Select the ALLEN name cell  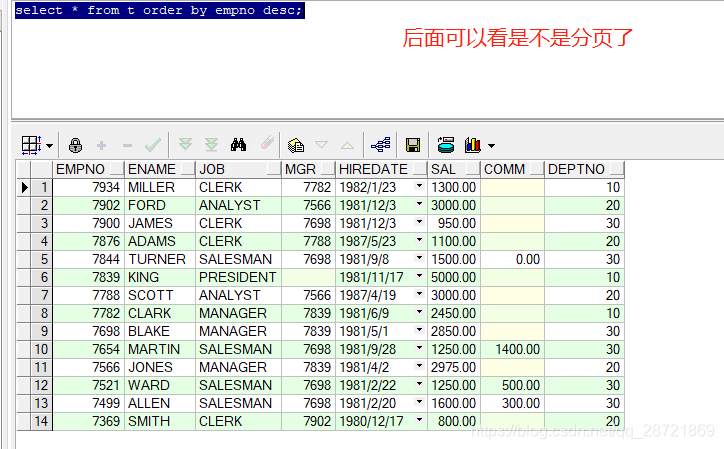tap(160, 403)
